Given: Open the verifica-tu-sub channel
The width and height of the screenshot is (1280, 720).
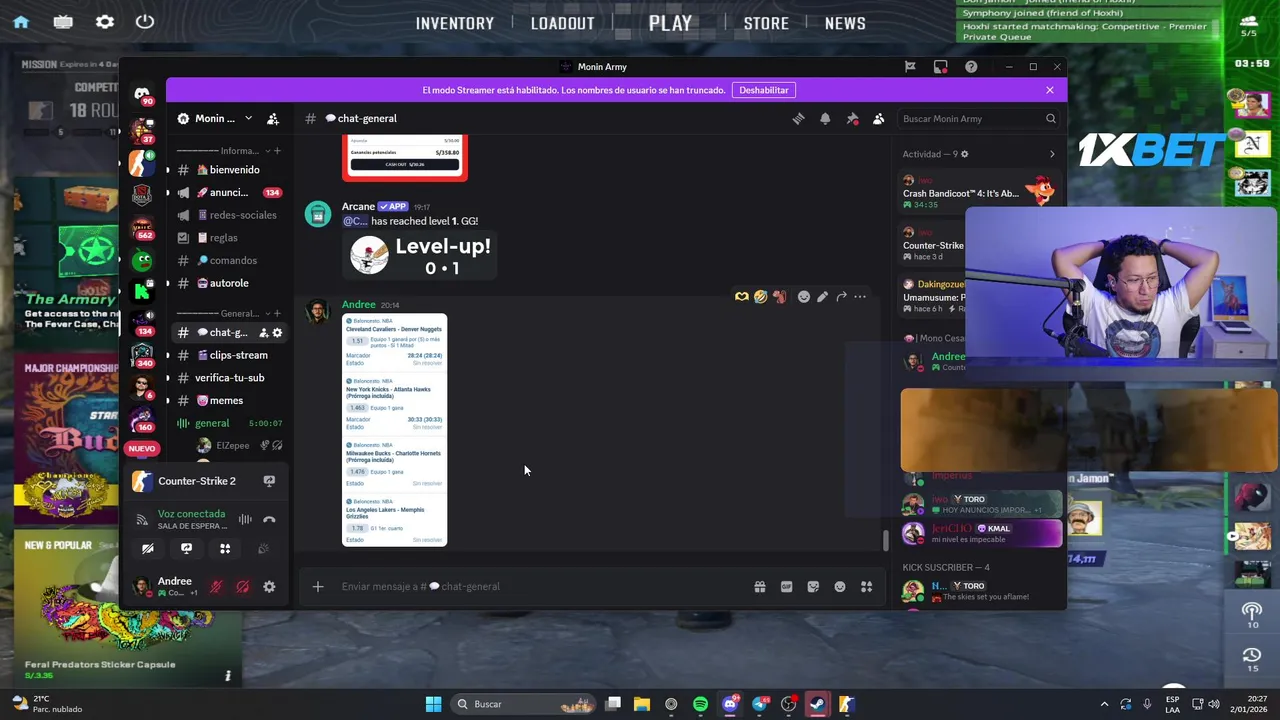Looking at the screenshot, I should coord(228,378).
